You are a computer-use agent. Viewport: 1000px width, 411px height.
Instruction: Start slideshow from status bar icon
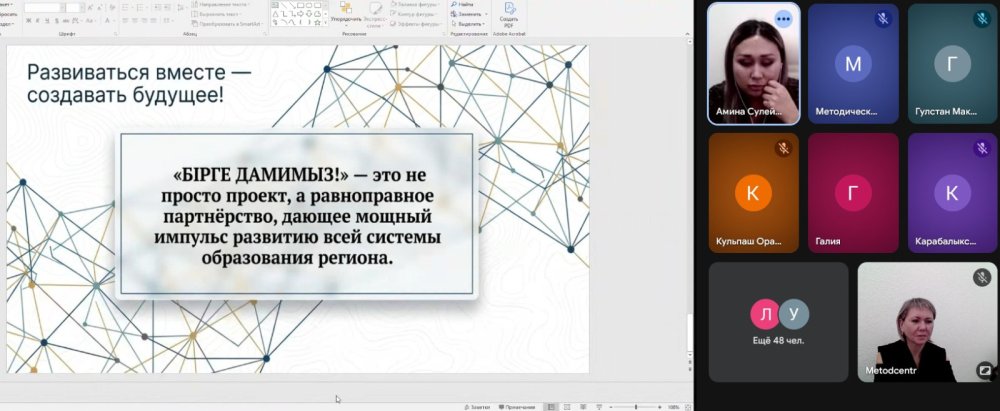pyautogui.click(x=599, y=407)
